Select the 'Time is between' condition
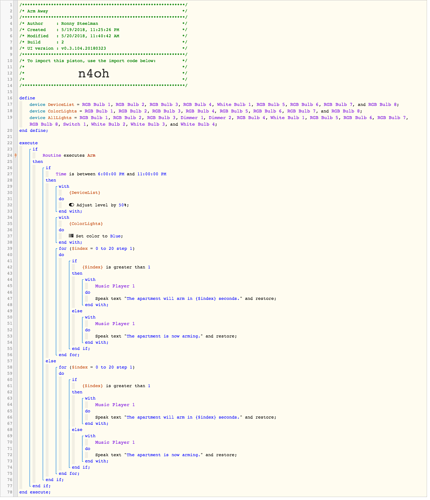This screenshot has height=500, width=430. pyautogui.click(x=111, y=174)
